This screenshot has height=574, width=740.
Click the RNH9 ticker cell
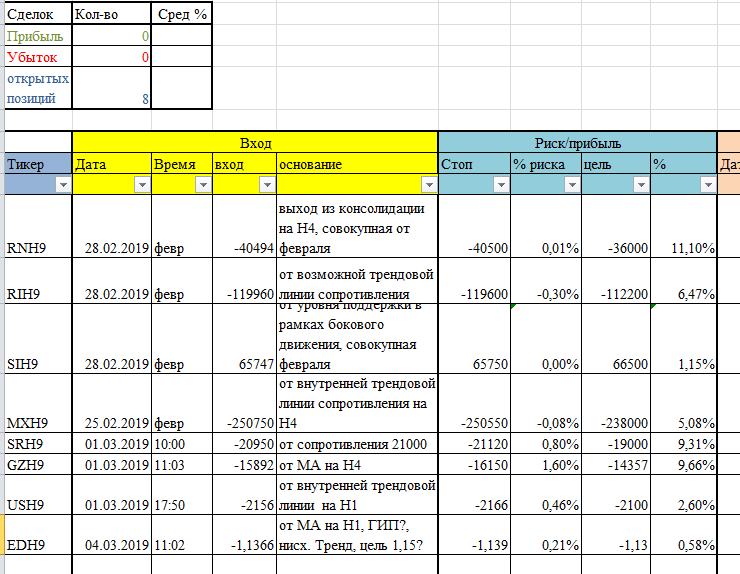38,247
